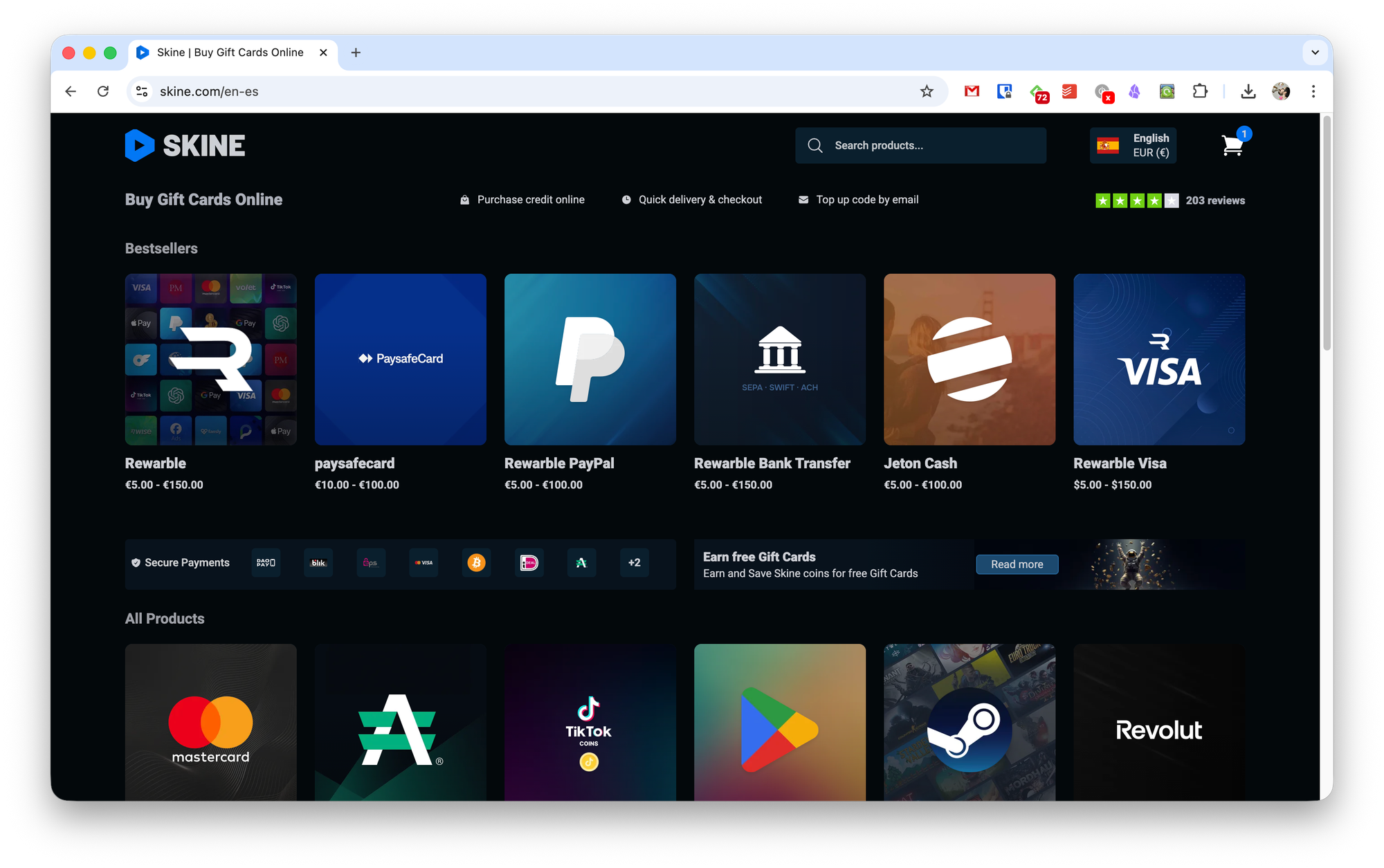
Task: Click the Blik payment icon
Action: (318, 563)
